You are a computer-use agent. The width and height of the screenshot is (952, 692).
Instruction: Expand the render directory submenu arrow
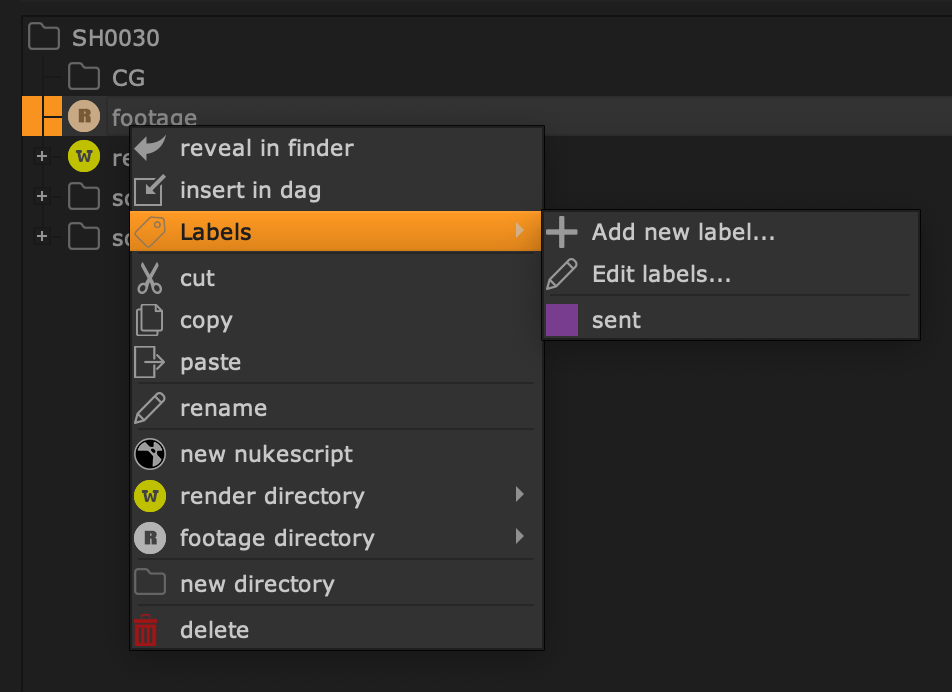point(519,495)
